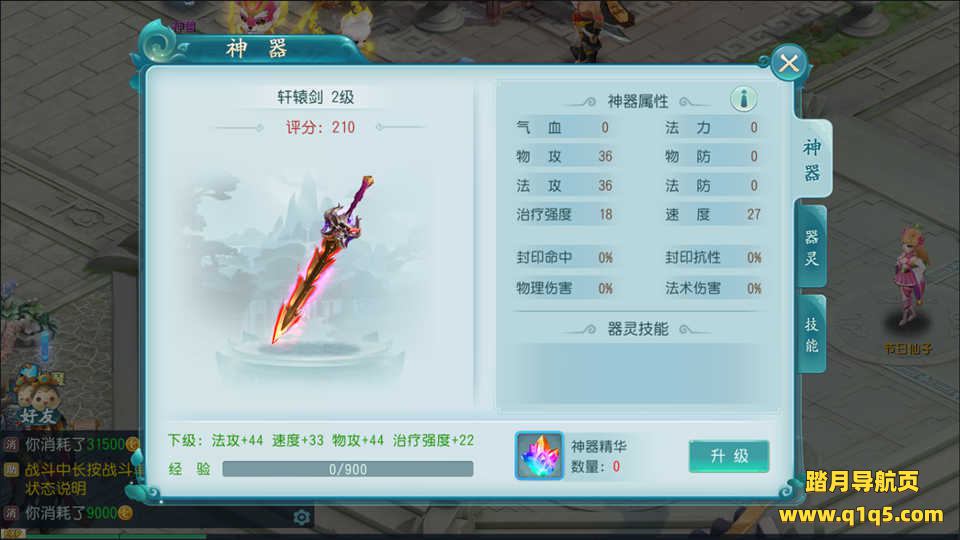The image size is (960, 540).
Task: Click the swirl emblem beside 神器 title
Action: 160,43
